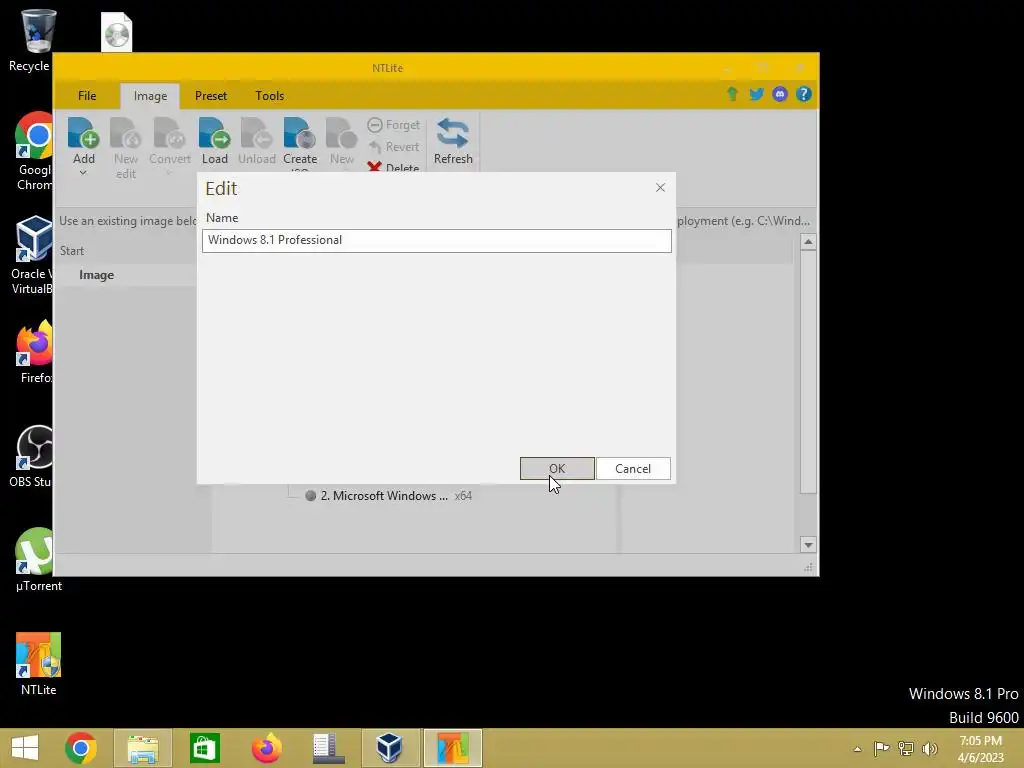Click the scroll up arrow in NTLite

[x=808, y=242]
